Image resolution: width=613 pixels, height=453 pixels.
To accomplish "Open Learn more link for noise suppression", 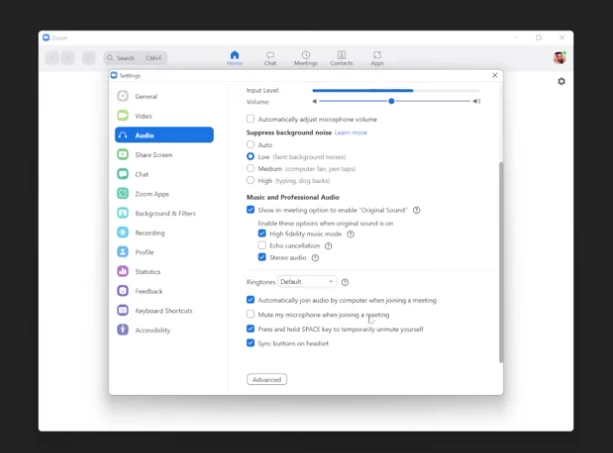I will pyautogui.click(x=351, y=133).
